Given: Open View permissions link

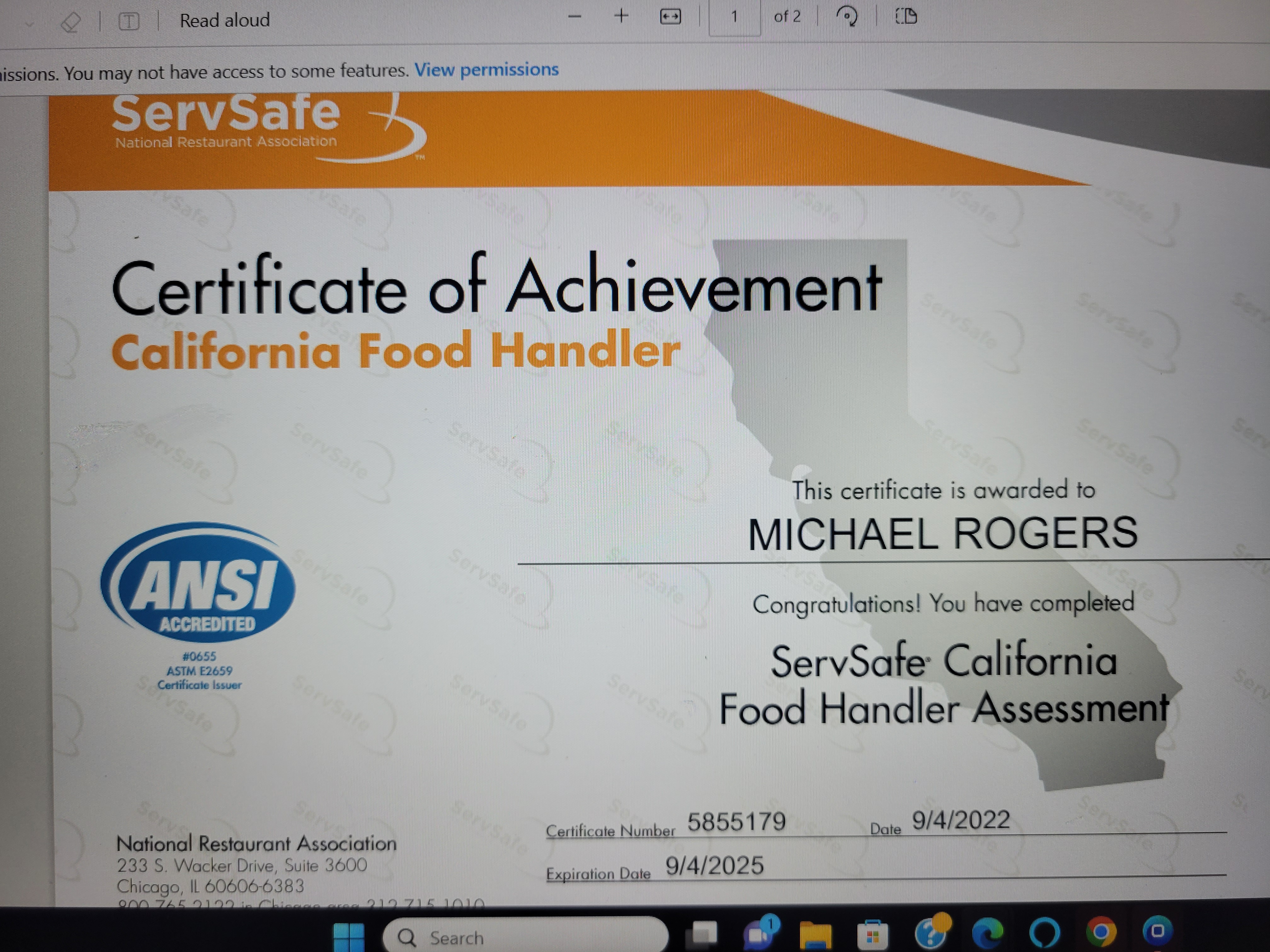Looking at the screenshot, I should [x=486, y=70].
